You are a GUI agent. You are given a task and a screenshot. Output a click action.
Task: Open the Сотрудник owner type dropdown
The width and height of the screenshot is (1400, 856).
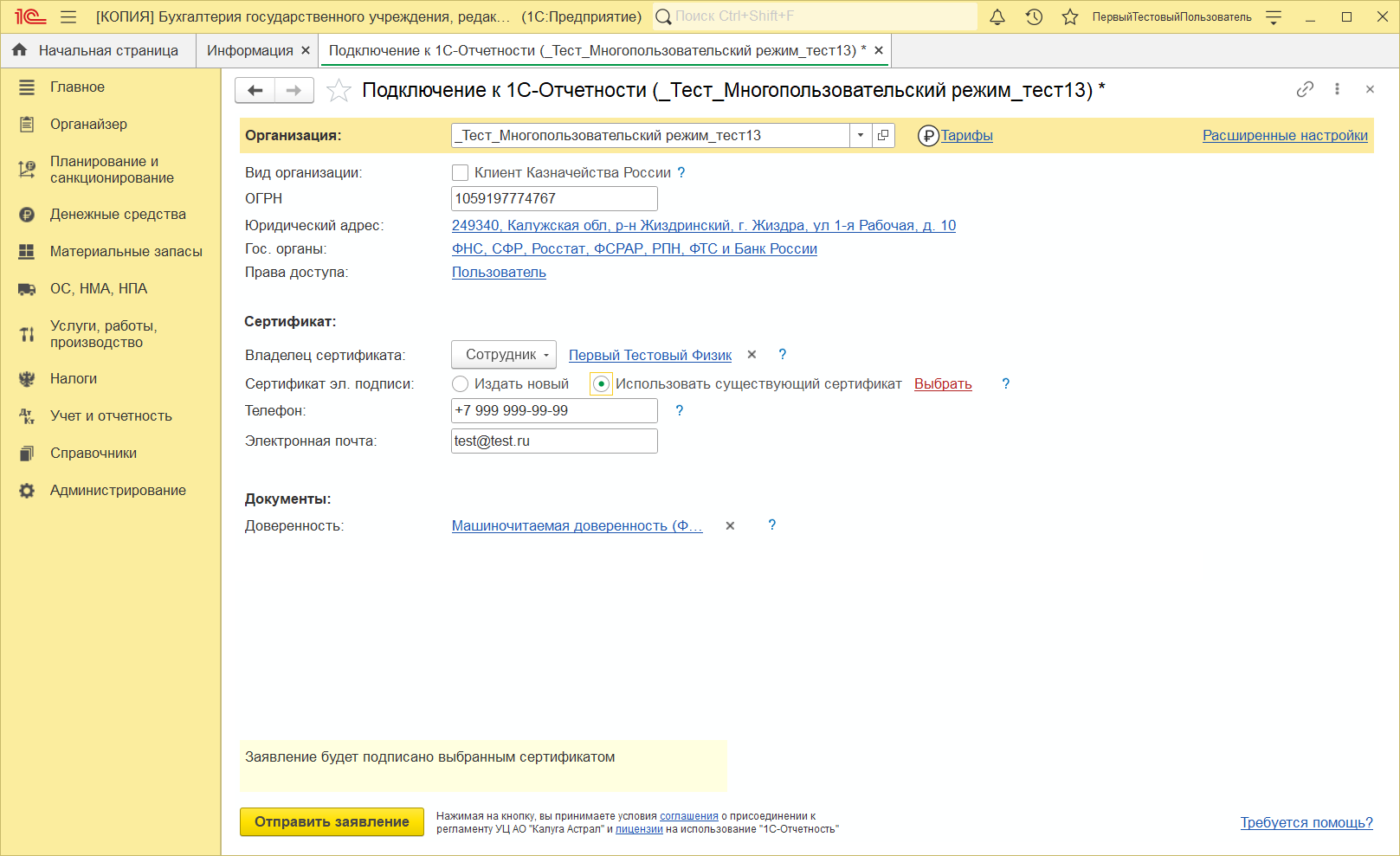click(x=504, y=355)
